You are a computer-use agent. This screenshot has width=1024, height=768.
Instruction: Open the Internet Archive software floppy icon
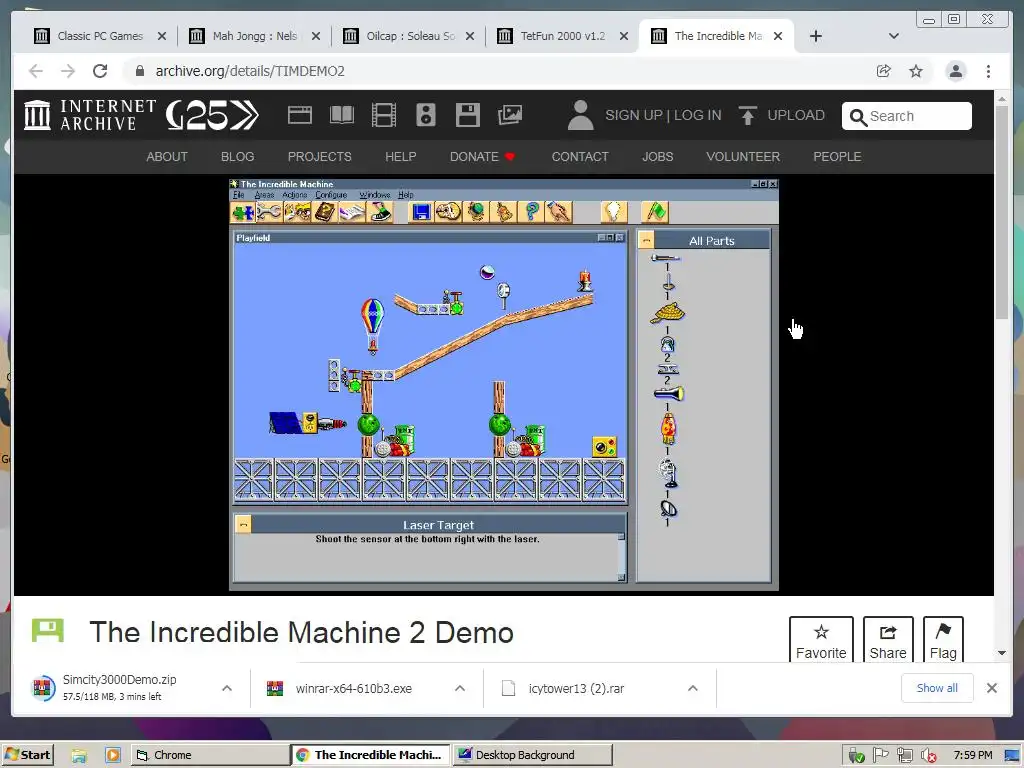tap(468, 115)
